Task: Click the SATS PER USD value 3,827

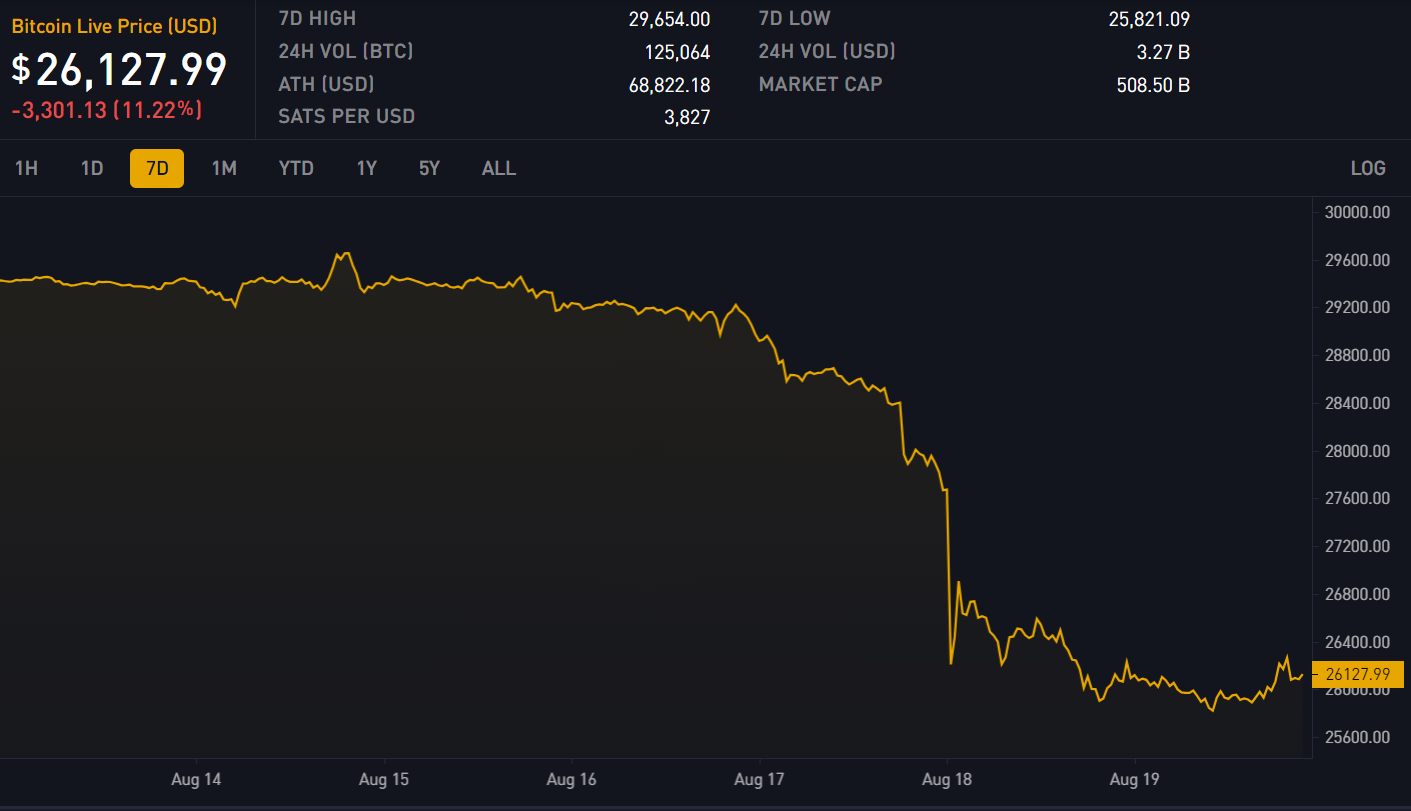Action: 686,117
